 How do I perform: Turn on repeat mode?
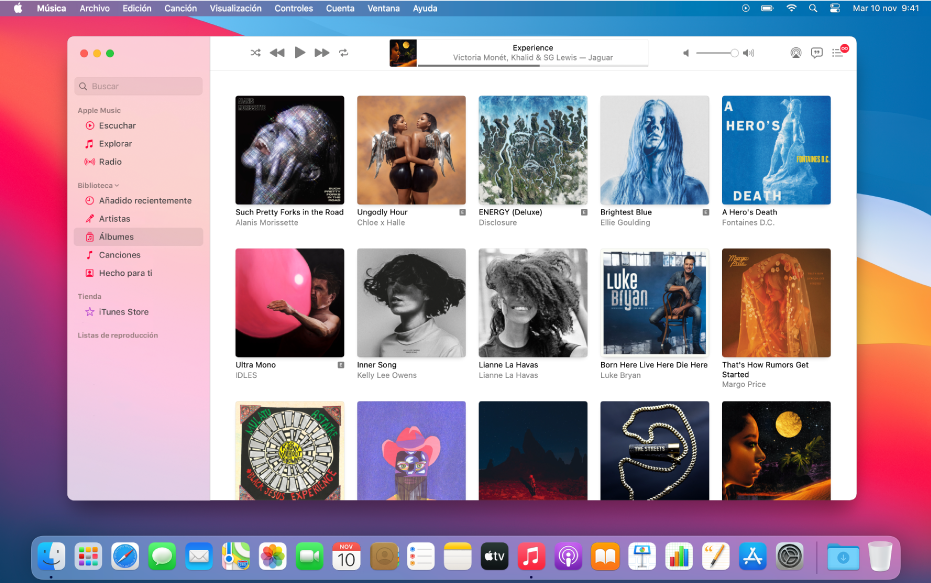pos(343,52)
